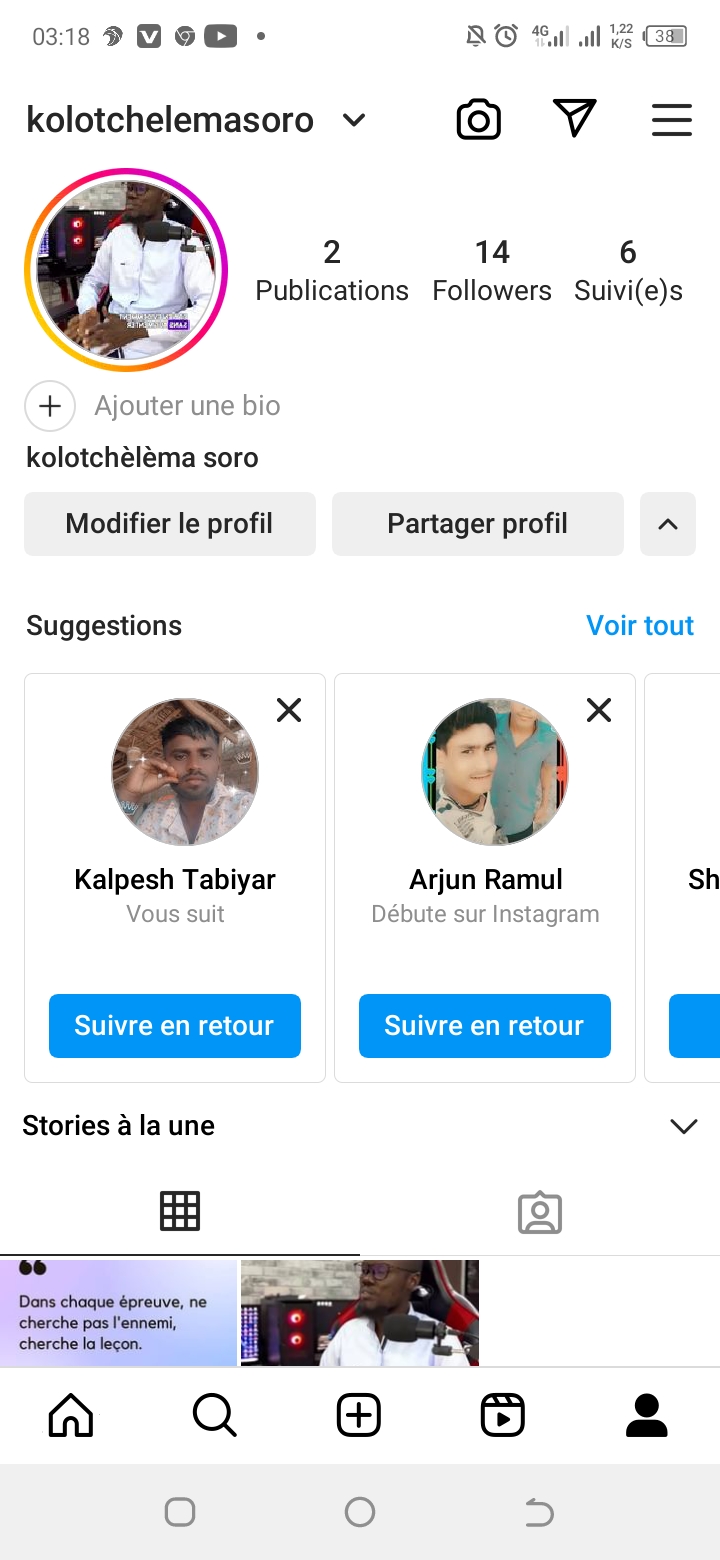Expand Stories à la une section
This screenshot has width=720, height=1560.
point(684,1126)
